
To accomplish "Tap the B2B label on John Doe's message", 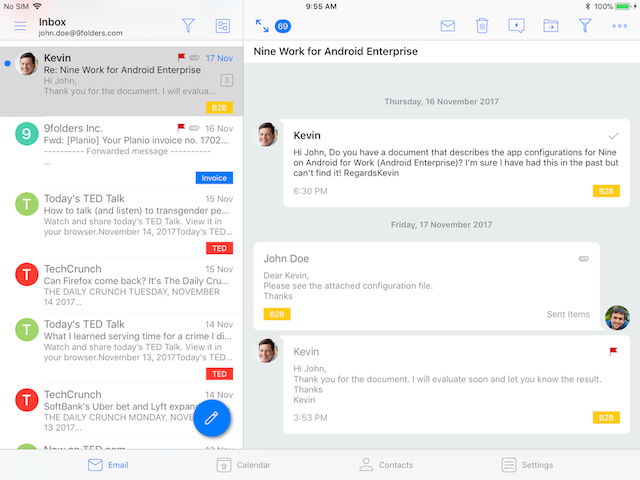I will pyautogui.click(x=277, y=314).
